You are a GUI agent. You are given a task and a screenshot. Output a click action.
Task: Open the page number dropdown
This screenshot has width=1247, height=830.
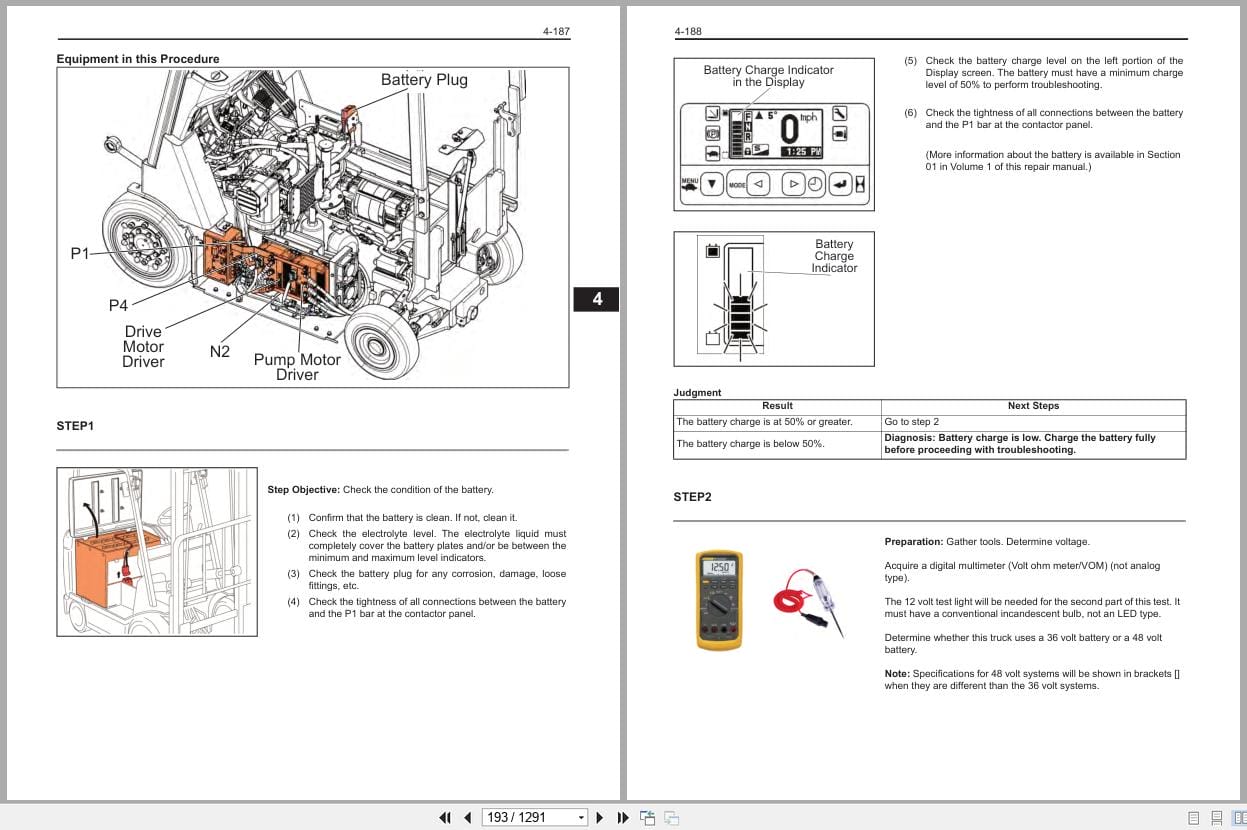[580, 817]
